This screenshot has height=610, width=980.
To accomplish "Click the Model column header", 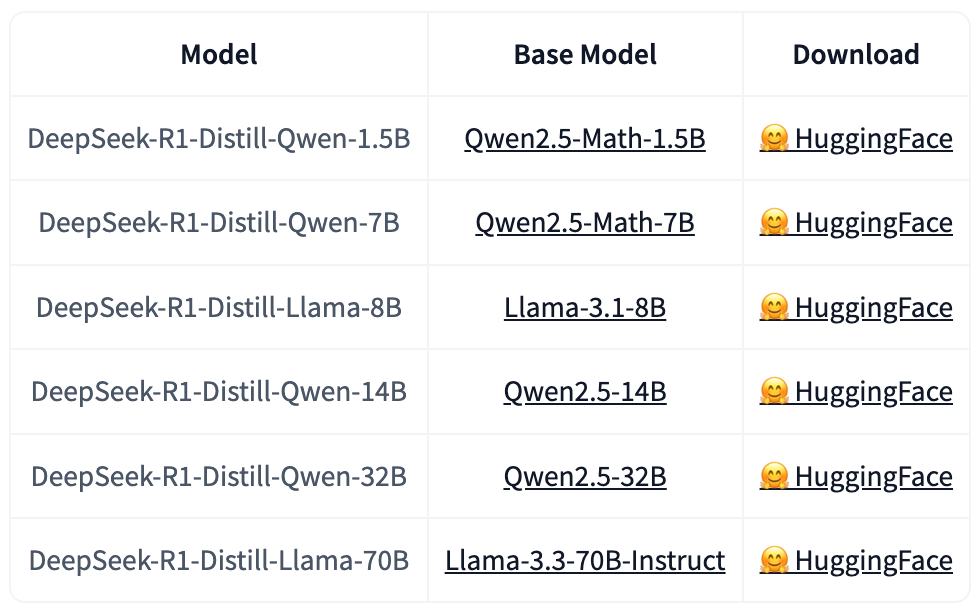I will pyautogui.click(x=219, y=54).
